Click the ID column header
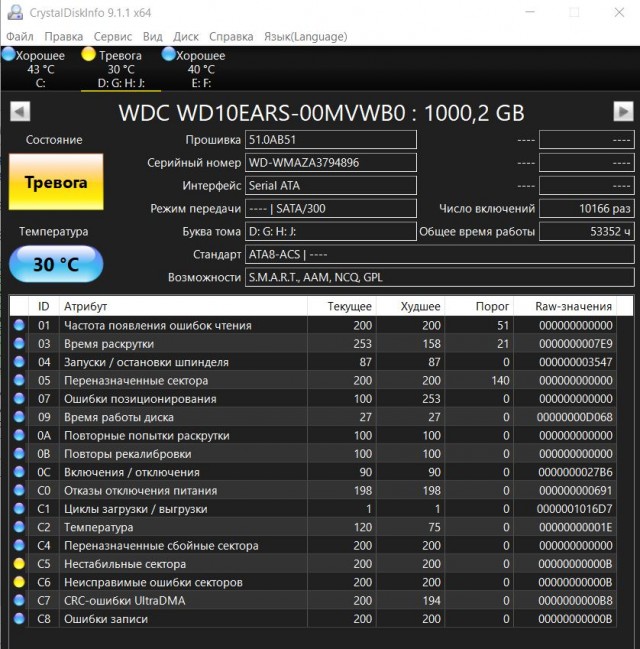The image size is (640, 649). 43,306
